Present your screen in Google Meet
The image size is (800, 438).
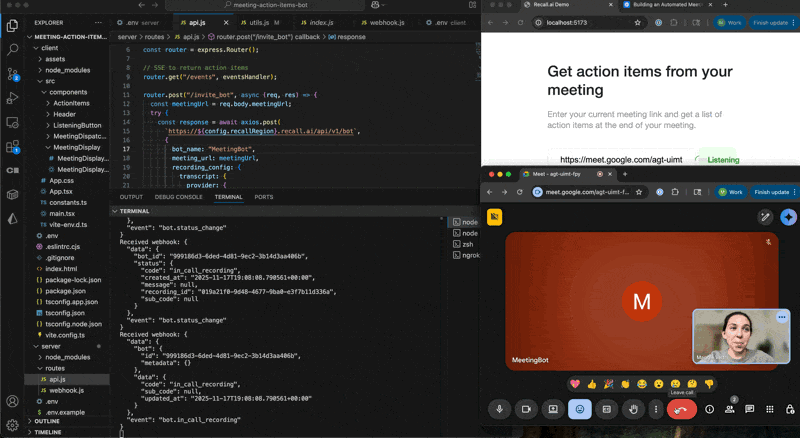553,409
